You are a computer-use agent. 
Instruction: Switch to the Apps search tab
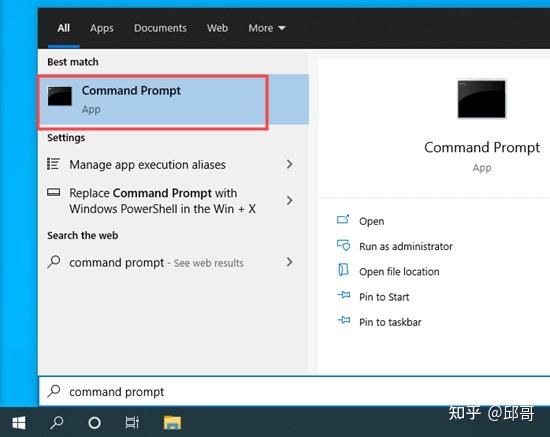tap(102, 28)
